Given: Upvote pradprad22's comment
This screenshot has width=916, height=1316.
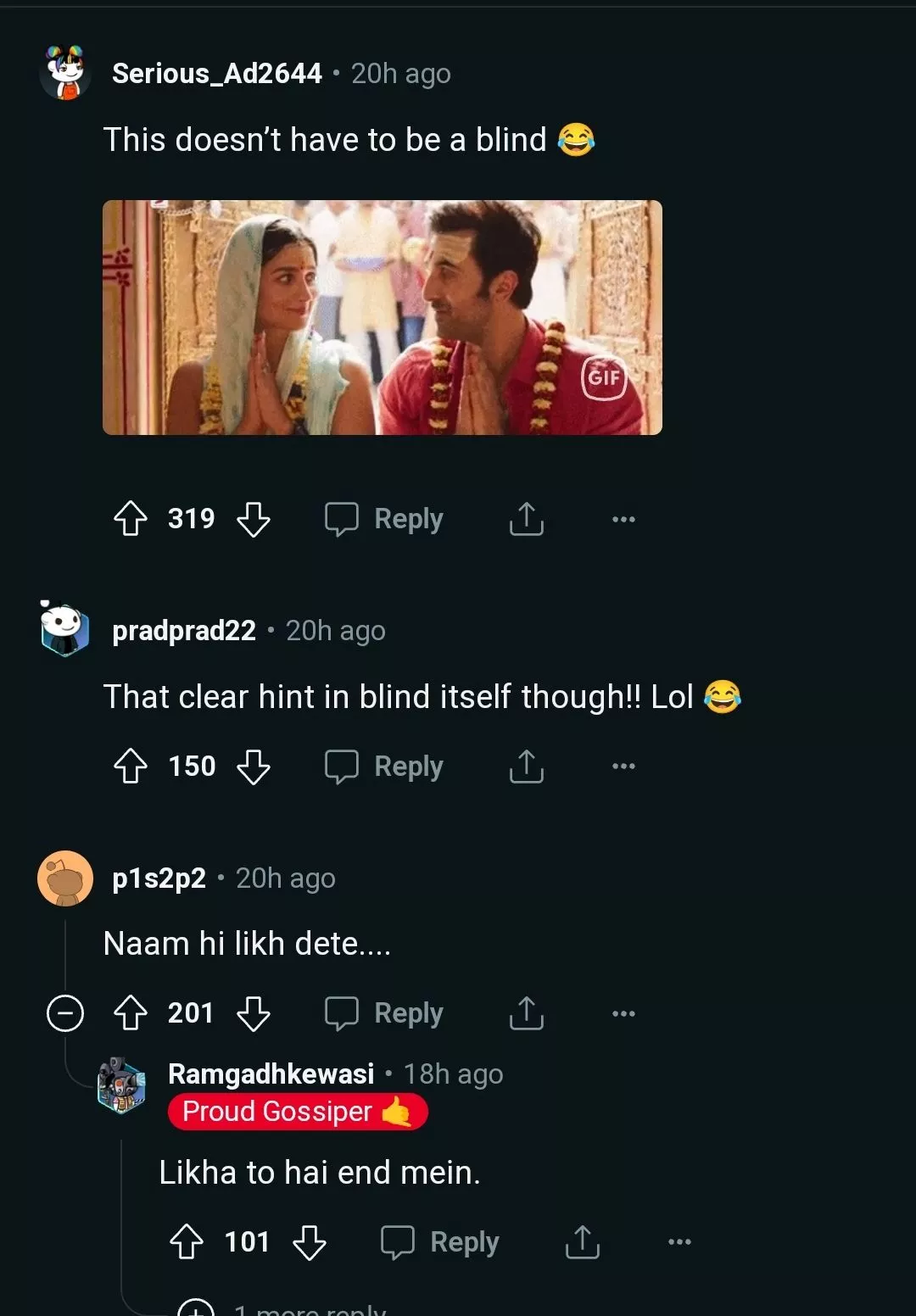Looking at the screenshot, I should click(131, 767).
